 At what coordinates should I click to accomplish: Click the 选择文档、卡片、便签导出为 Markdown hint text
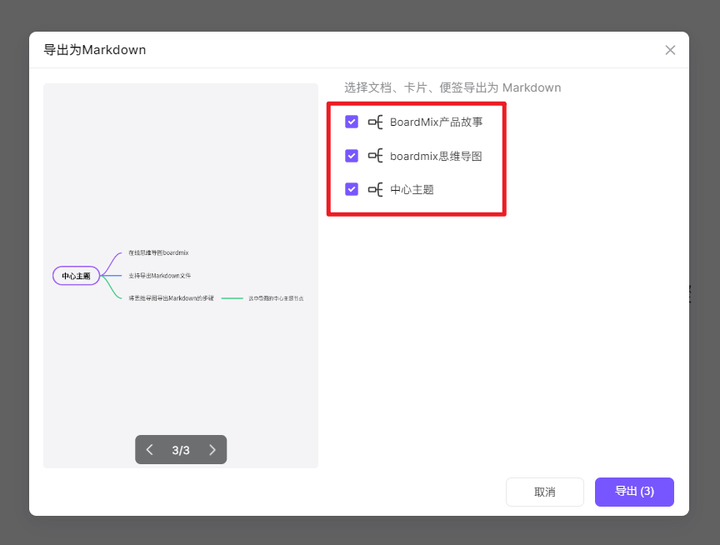point(453,88)
